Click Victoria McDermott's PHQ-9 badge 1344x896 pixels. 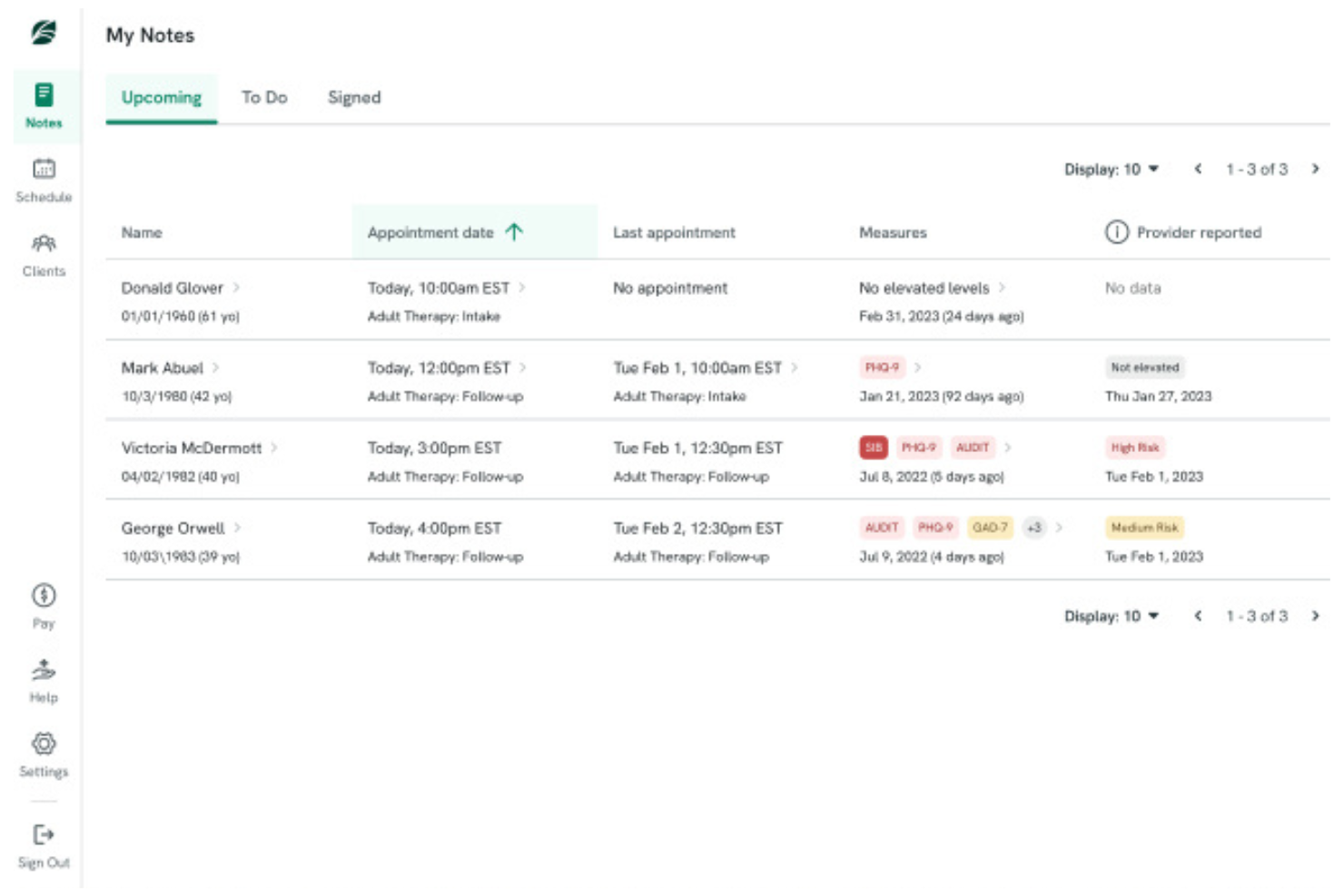pos(918,448)
